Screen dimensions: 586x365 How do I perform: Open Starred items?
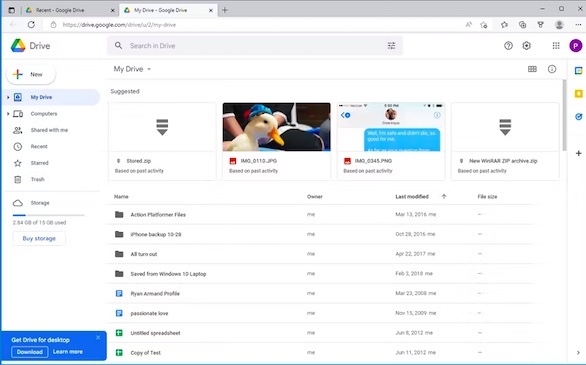pyautogui.click(x=40, y=163)
